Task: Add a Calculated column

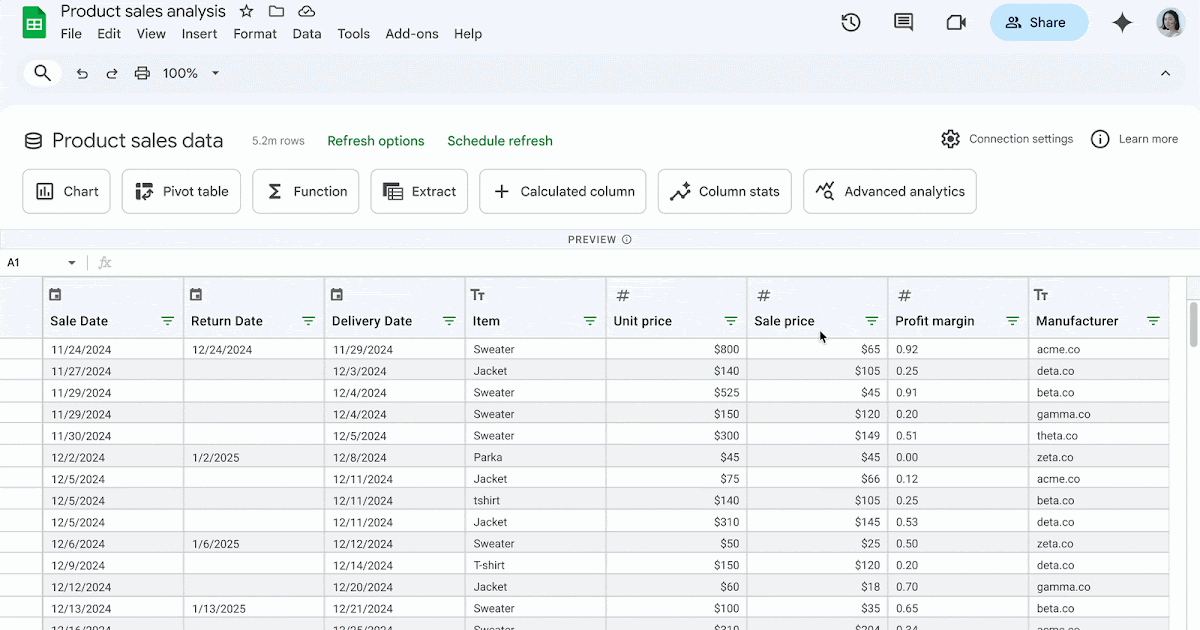Action: [562, 191]
